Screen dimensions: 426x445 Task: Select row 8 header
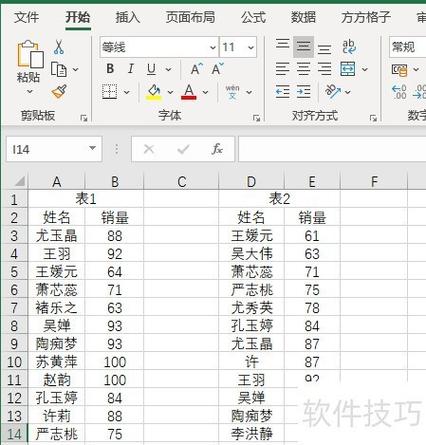point(14,326)
